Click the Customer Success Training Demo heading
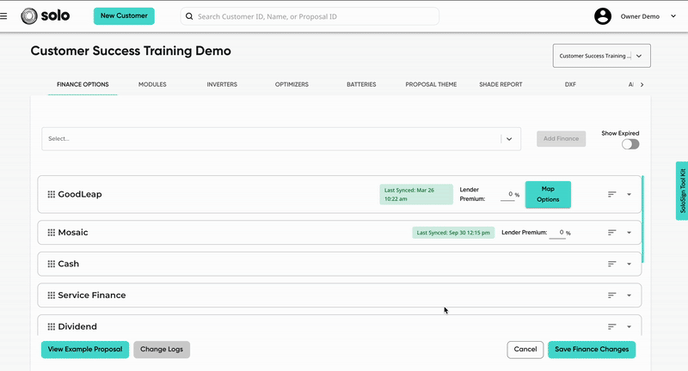688x371 pixels. tap(131, 51)
